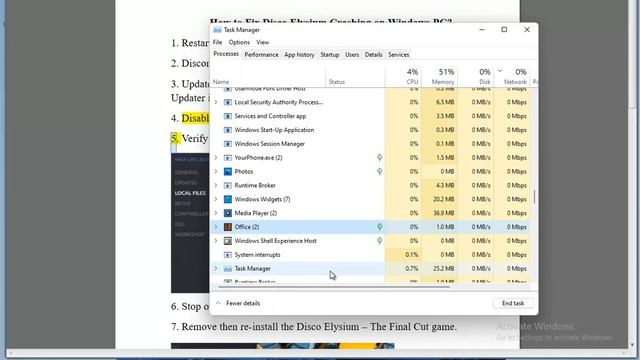Click the 25.2 MB memory value
The height and width of the screenshot is (360, 640).
coord(445,269)
